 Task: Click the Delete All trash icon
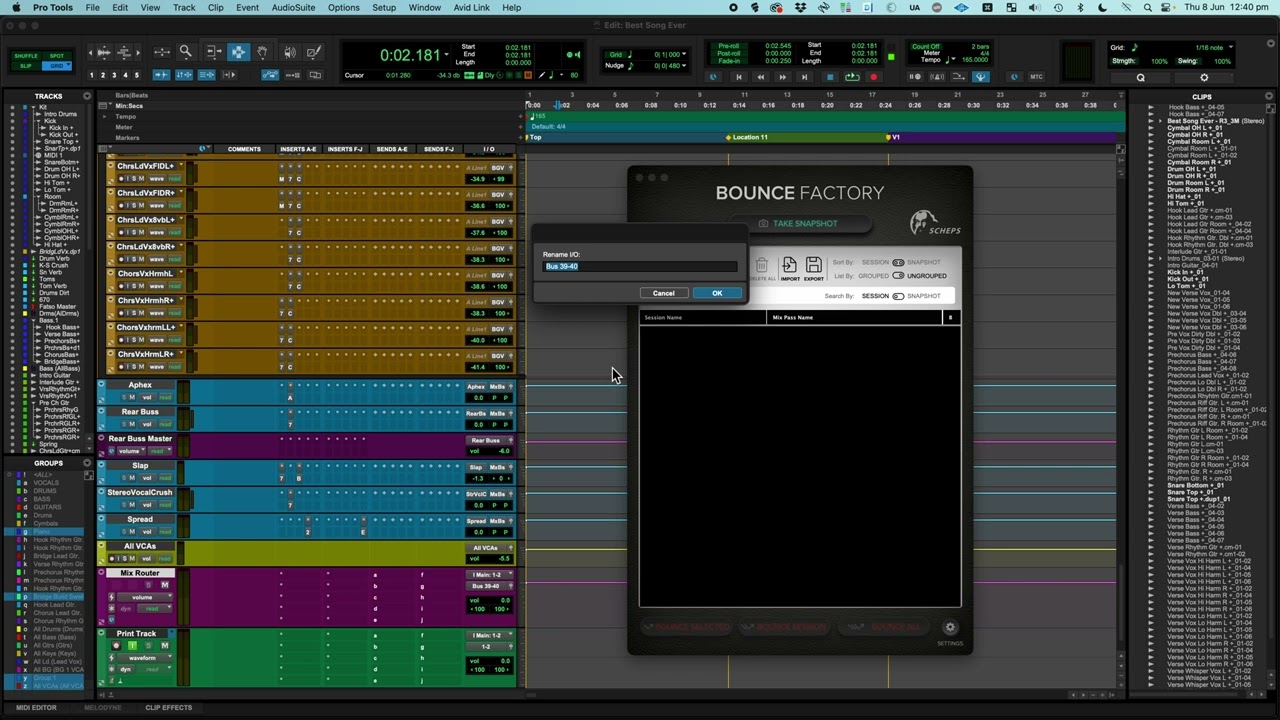(762, 267)
